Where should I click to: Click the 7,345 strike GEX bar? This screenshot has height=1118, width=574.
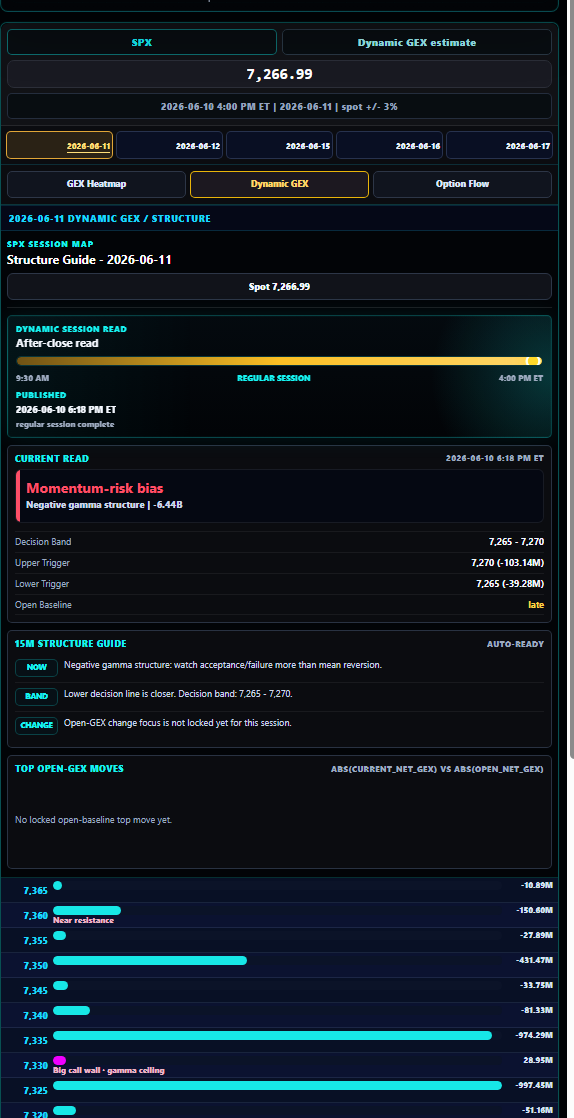tap(61, 985)
